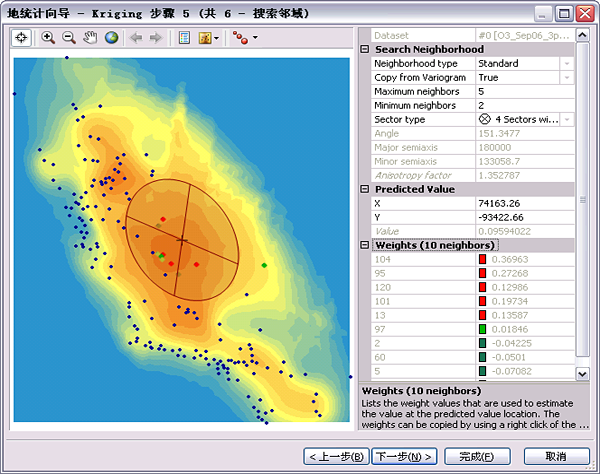Open the Sector type dropdown
600x474 pixels.
(x=567, y=119)
